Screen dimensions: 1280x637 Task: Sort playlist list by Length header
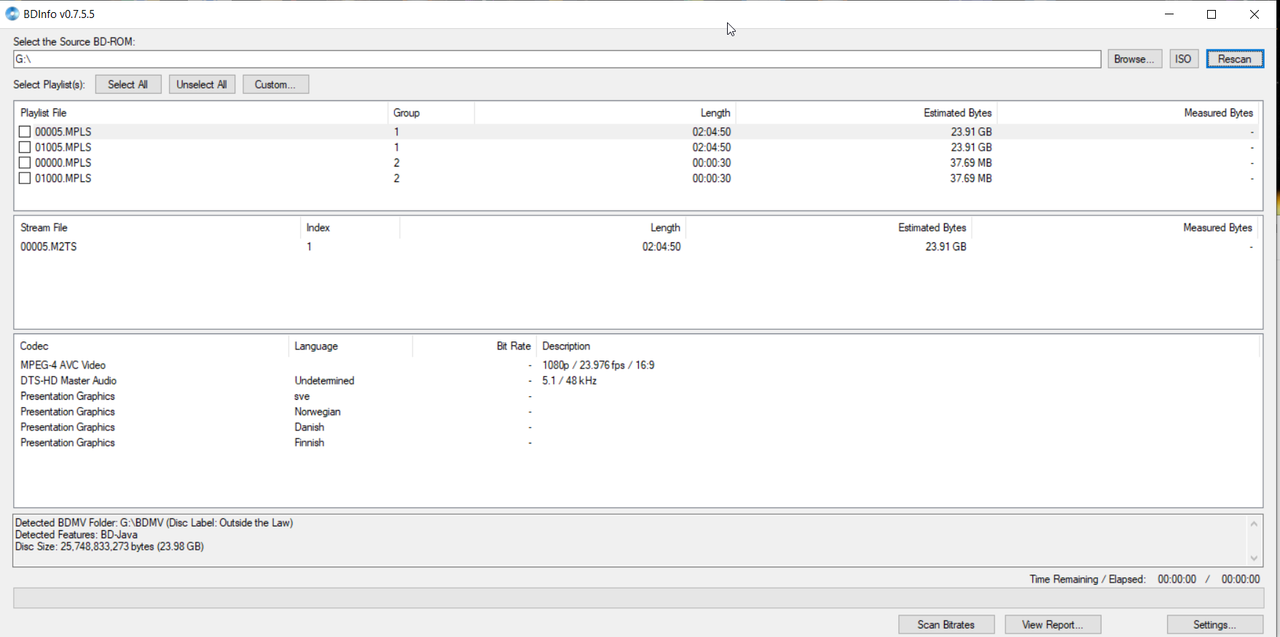tap(606, 113)
